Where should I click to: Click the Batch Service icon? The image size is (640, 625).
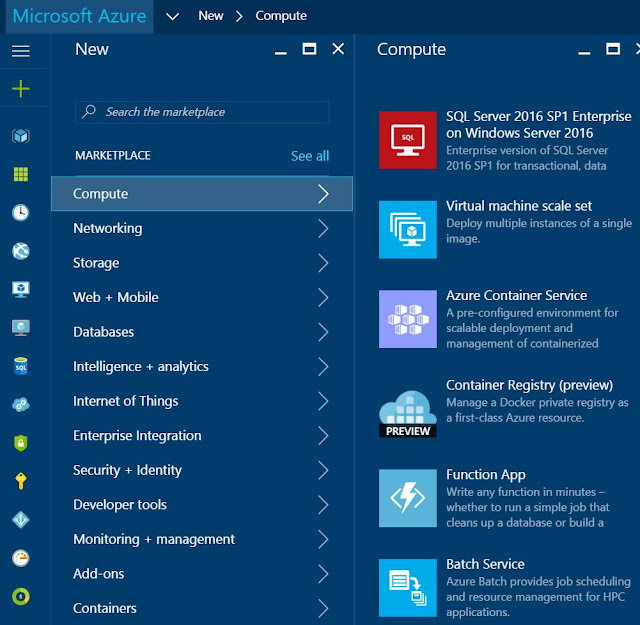click(x=408, y=588)
